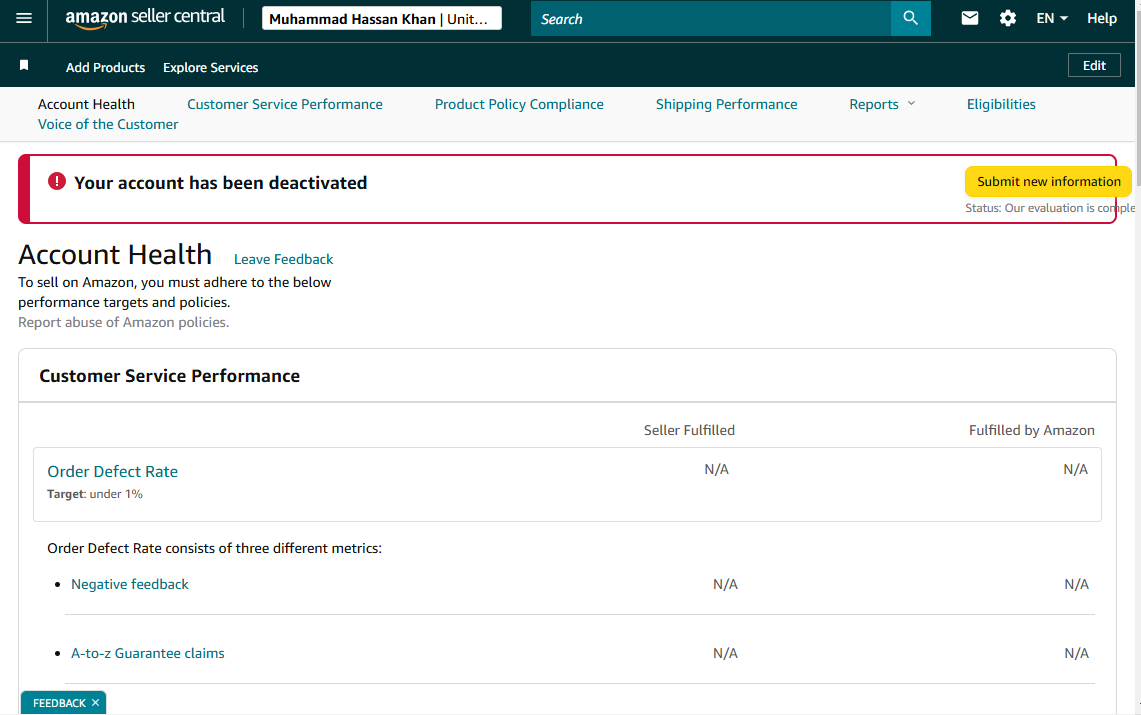Click the Seller Fulfilled column header
This screenshot has width=1141, height=715.
pyautogui.click(x=689, y=430)
